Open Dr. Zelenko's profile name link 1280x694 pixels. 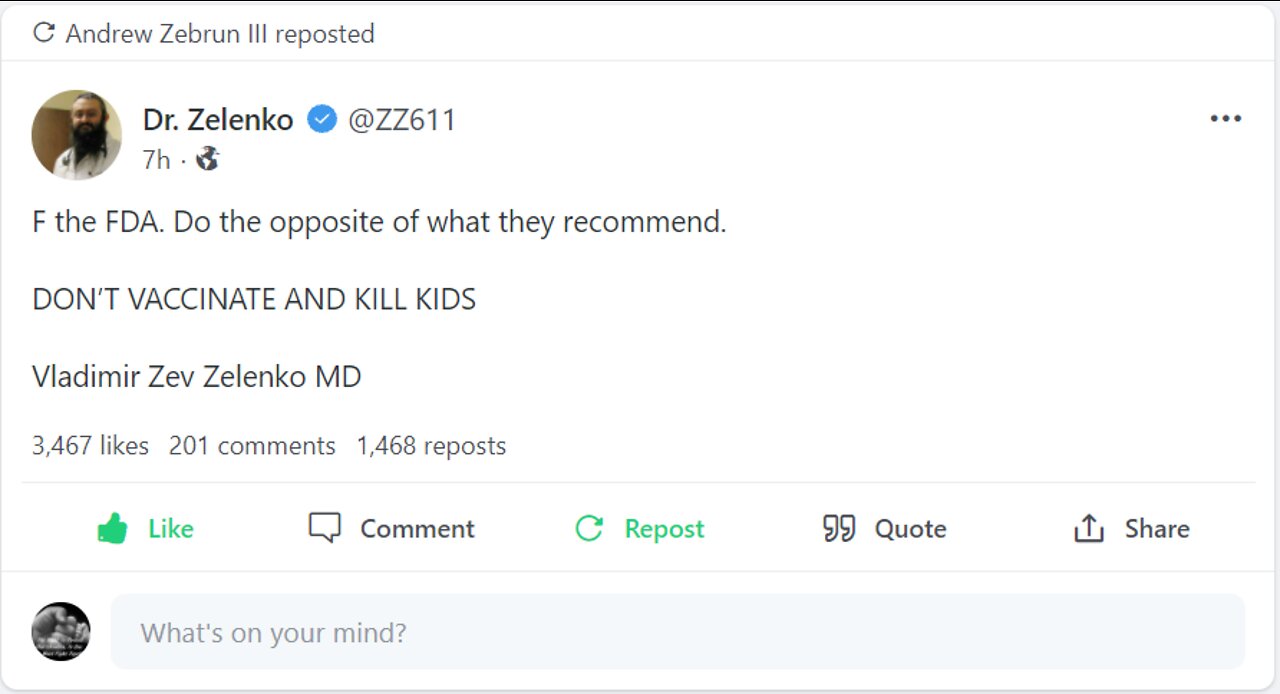click(218, 120)
